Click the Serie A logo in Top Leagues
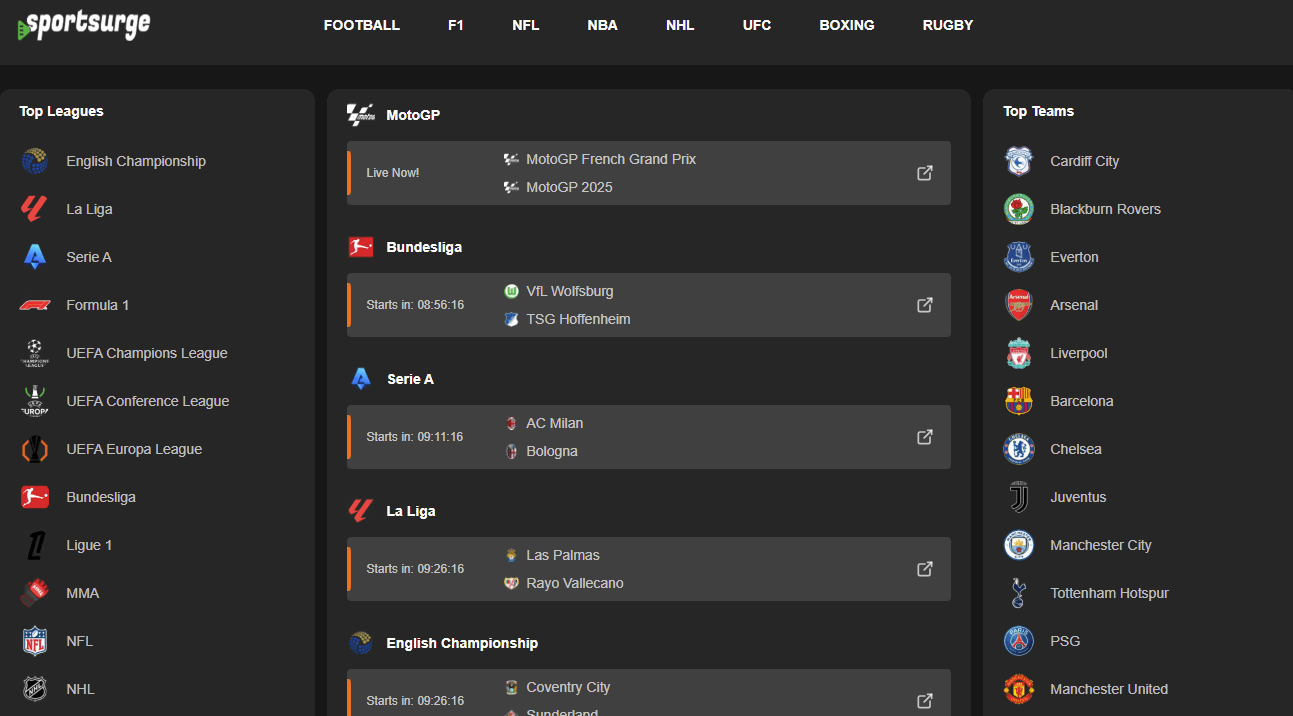Screen dimensions: 1293x716 coord(35,257)
